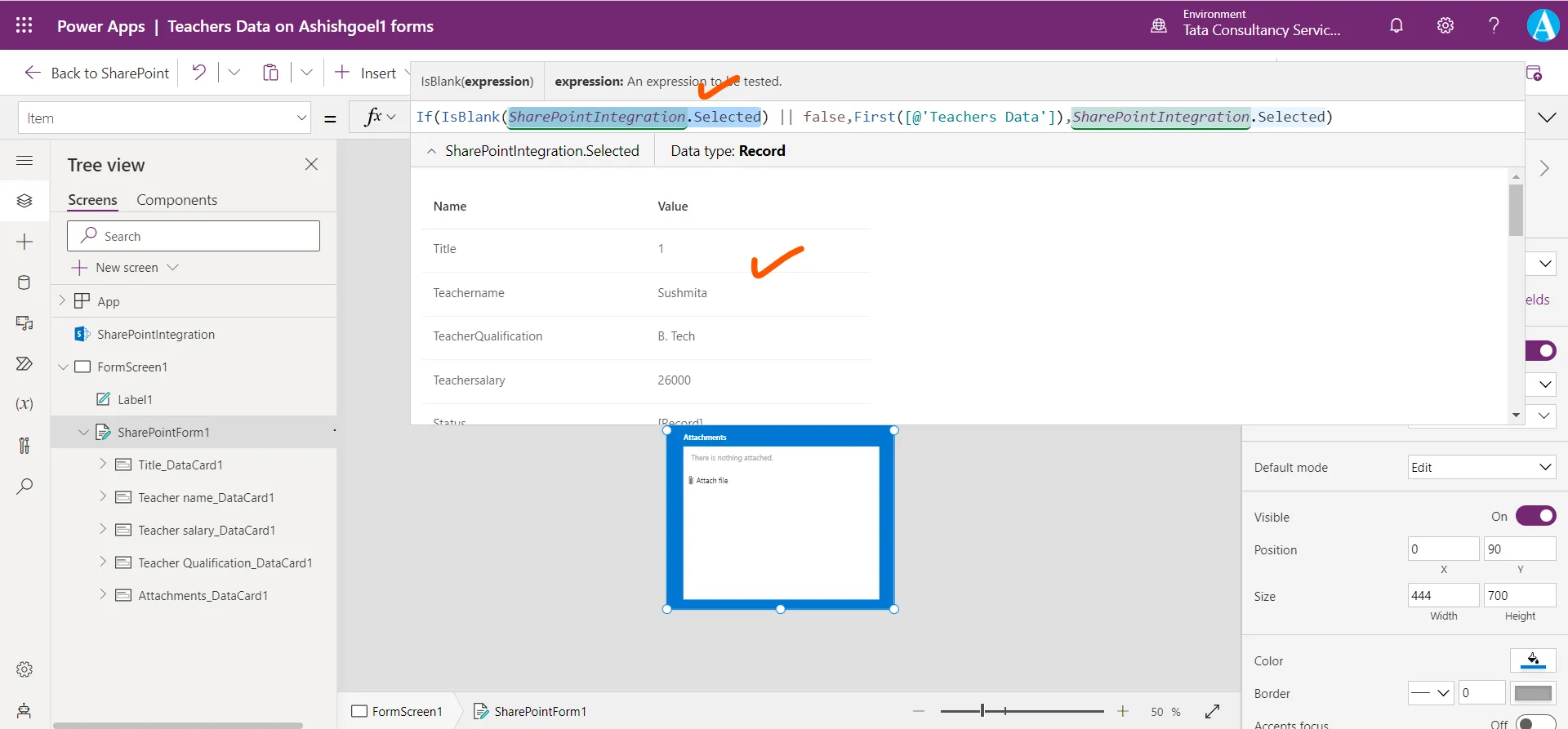Expand the formula bar chevron
The width and height of the screenshot is (1568, 729).
pyautogui.click(x=1547, y=118)
